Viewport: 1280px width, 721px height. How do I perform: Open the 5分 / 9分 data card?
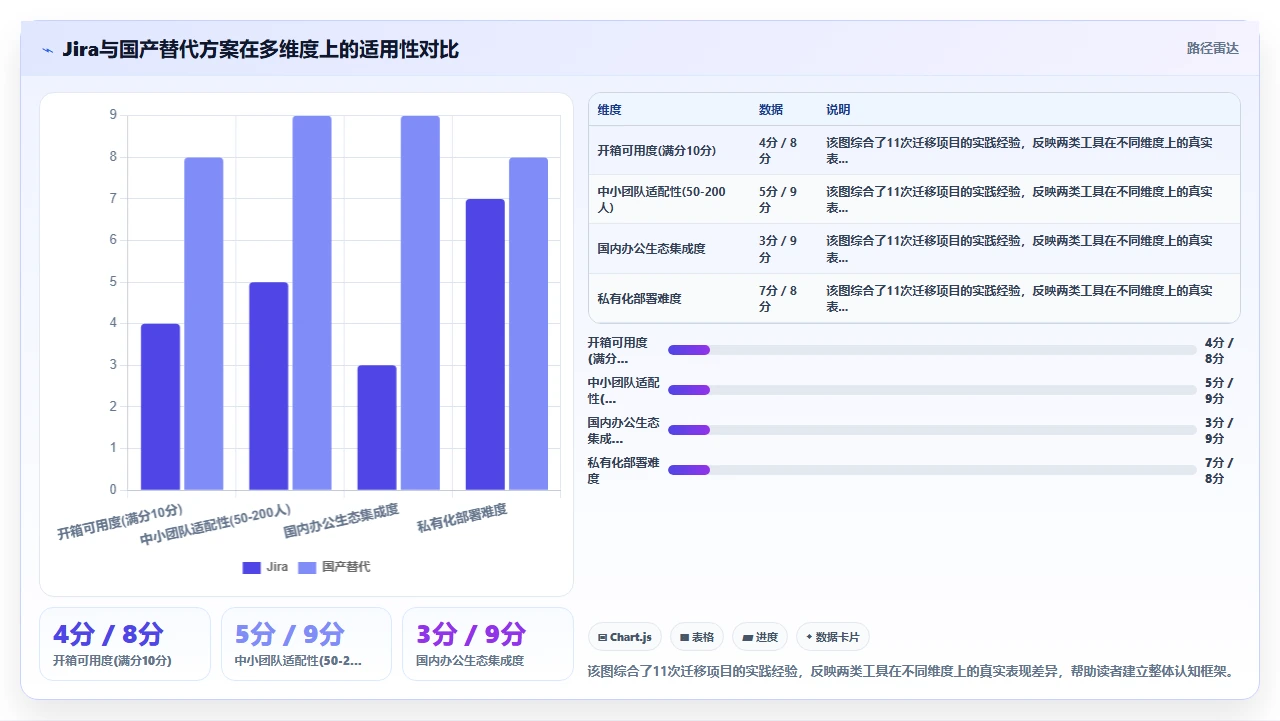click(306, 644)
